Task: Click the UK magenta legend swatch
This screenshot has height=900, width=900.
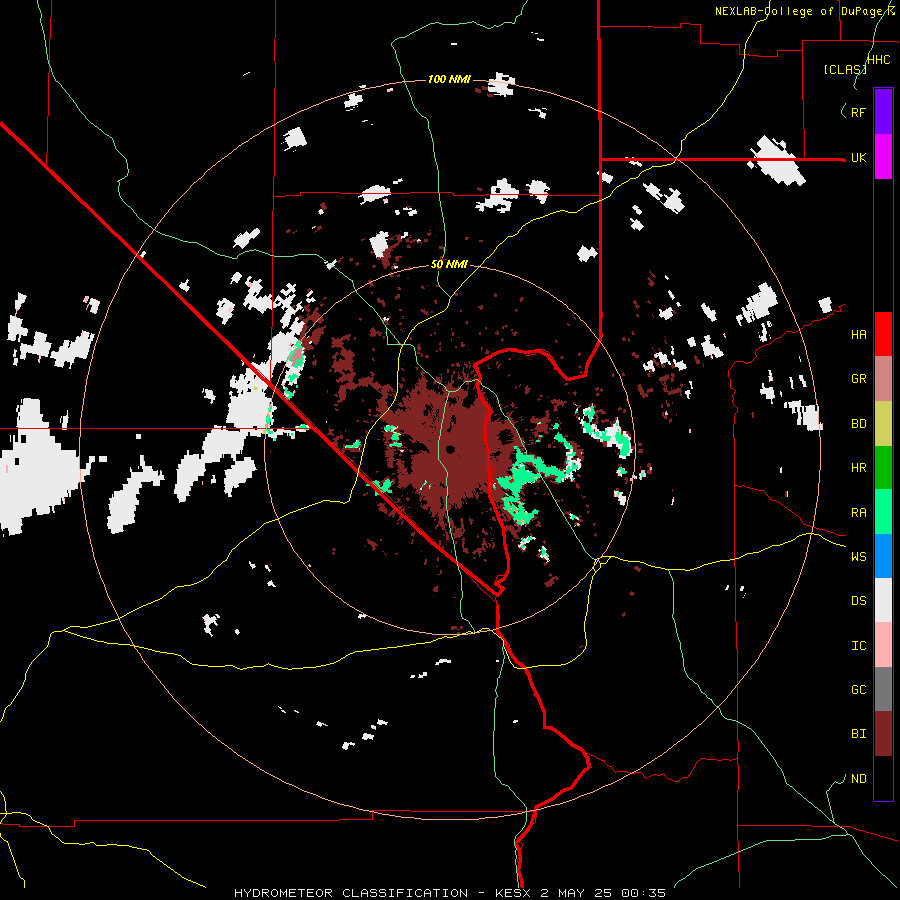Action: click(x=883, y=157)
